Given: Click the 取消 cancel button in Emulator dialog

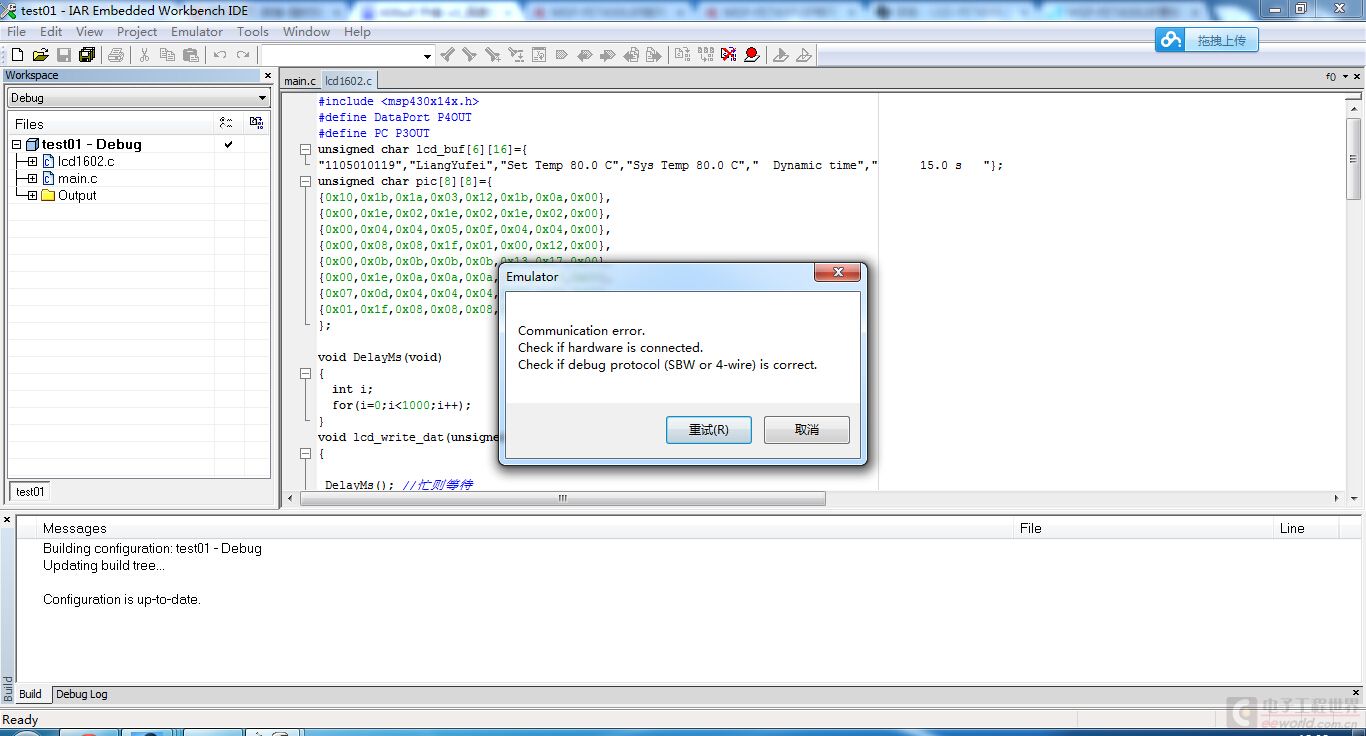Looking at the screenshot, I should [x=806, y=430].
